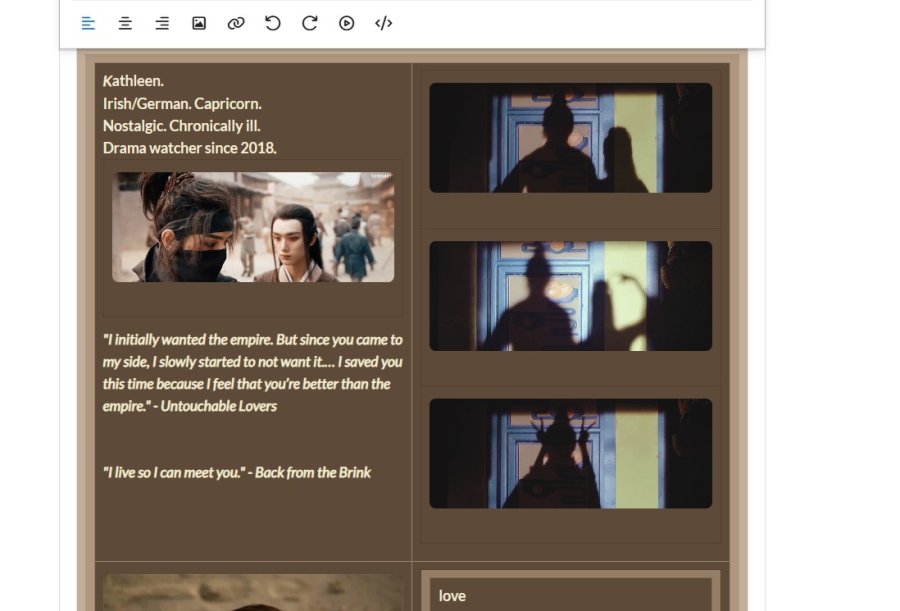Screen dimensions: 900x611
Task: Click the middle shadow-couple GIF
Action: 570,295
